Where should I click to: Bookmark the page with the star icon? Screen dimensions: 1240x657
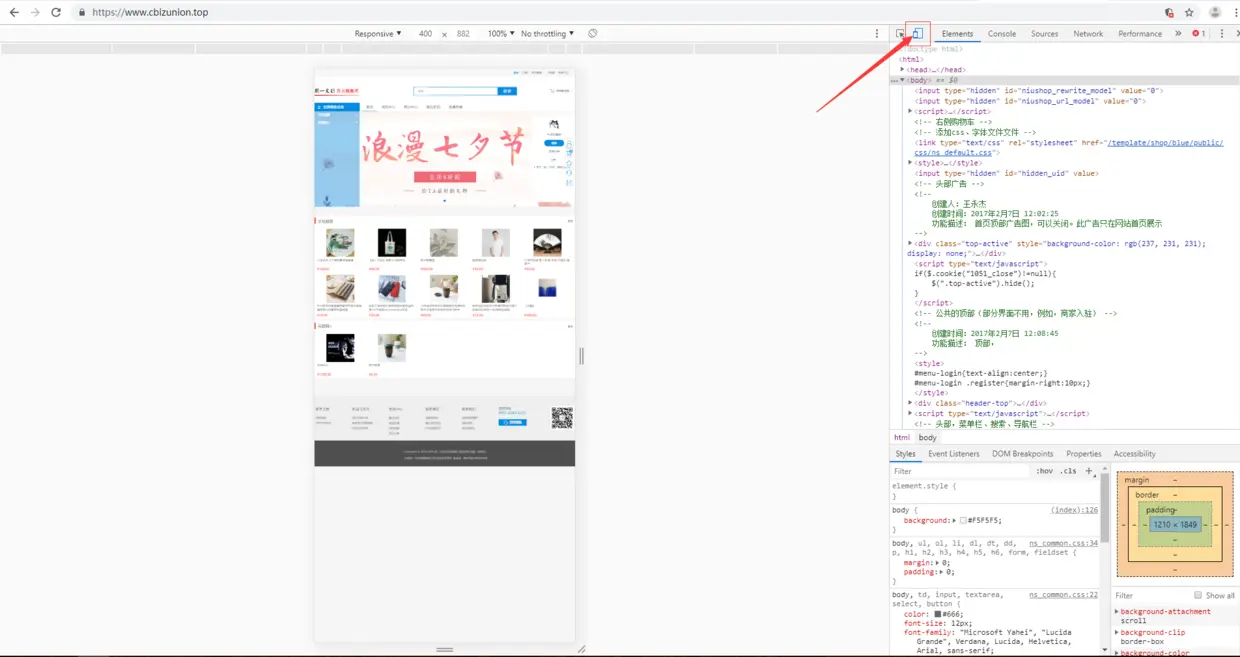coord(1189,13)
